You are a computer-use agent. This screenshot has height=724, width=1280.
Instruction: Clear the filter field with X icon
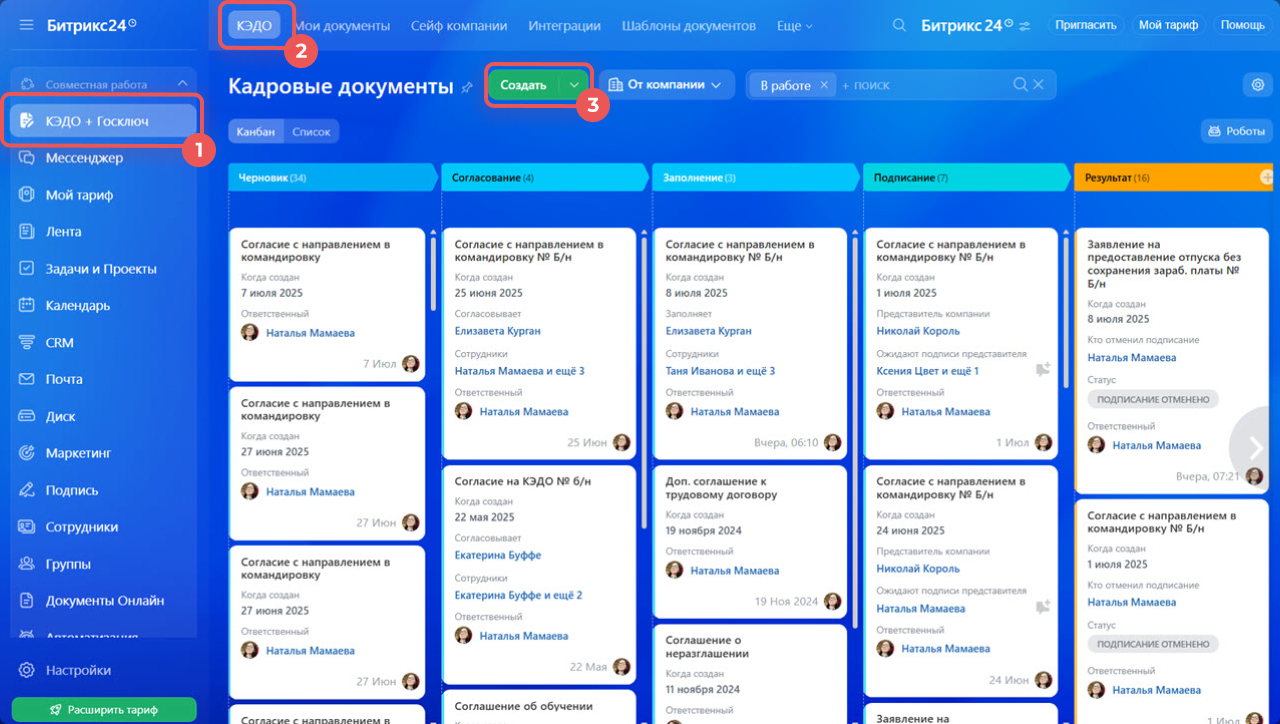tap(1039, 85)
